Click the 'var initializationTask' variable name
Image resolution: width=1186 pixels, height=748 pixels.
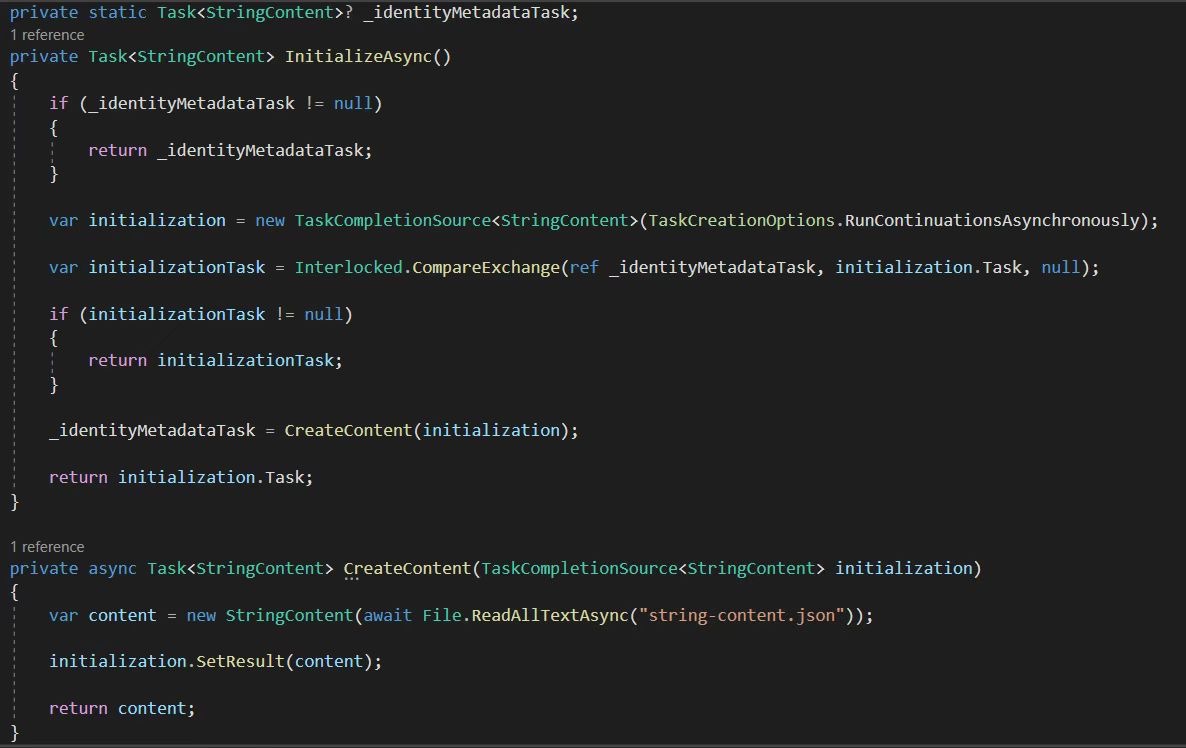[177, 268]
